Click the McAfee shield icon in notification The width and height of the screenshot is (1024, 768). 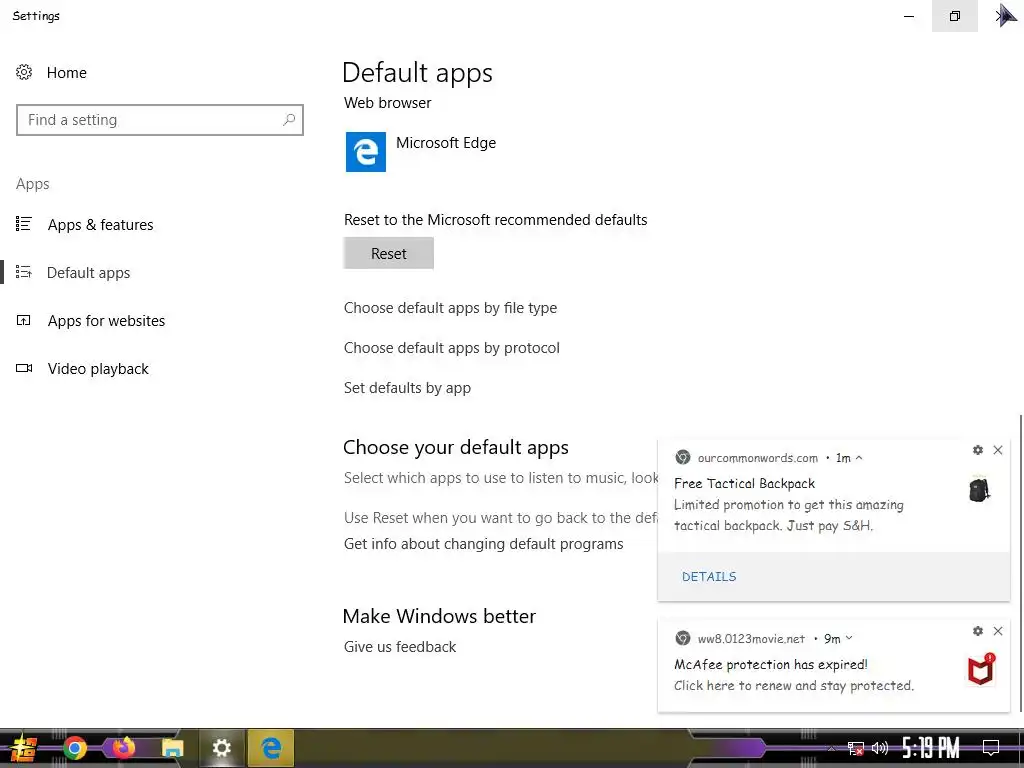pos(981,670)
